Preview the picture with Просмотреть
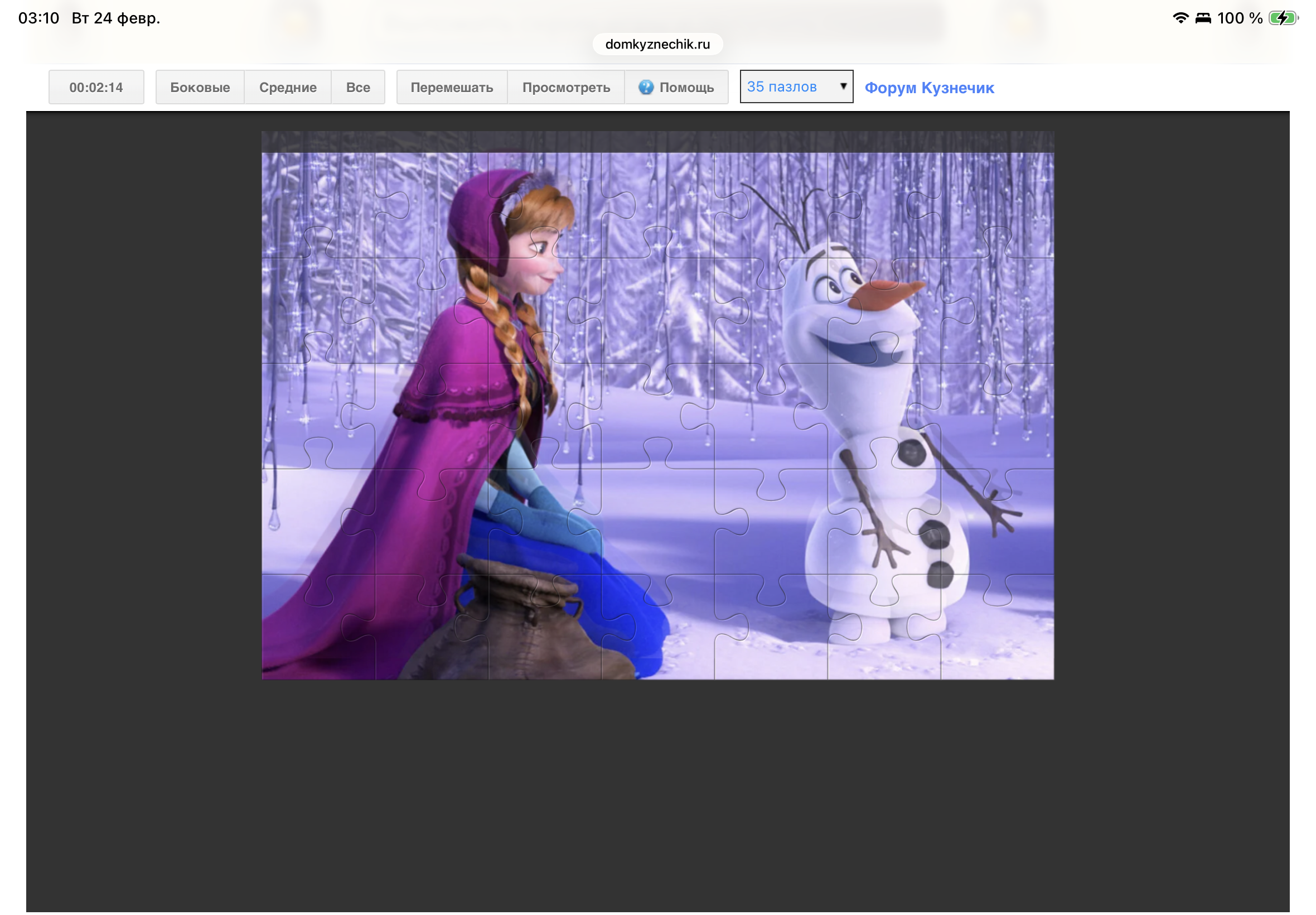This screenshot has height=915, width=1316. (565, 87)
